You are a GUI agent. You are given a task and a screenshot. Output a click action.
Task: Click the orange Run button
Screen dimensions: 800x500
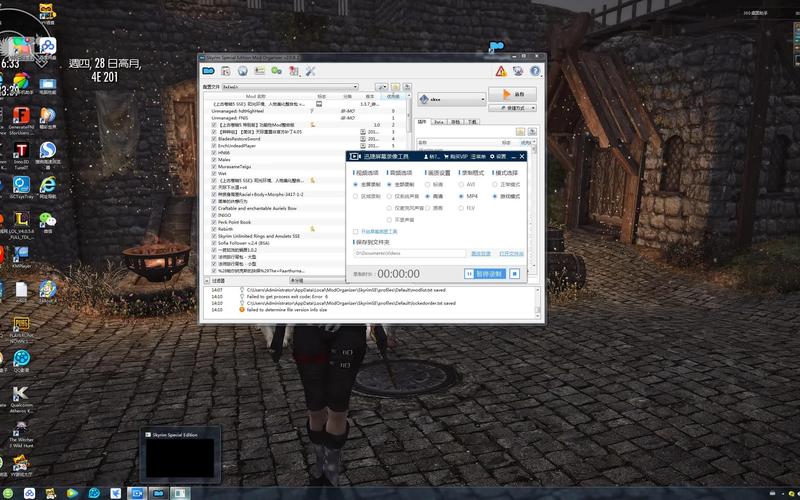[512, 94]
